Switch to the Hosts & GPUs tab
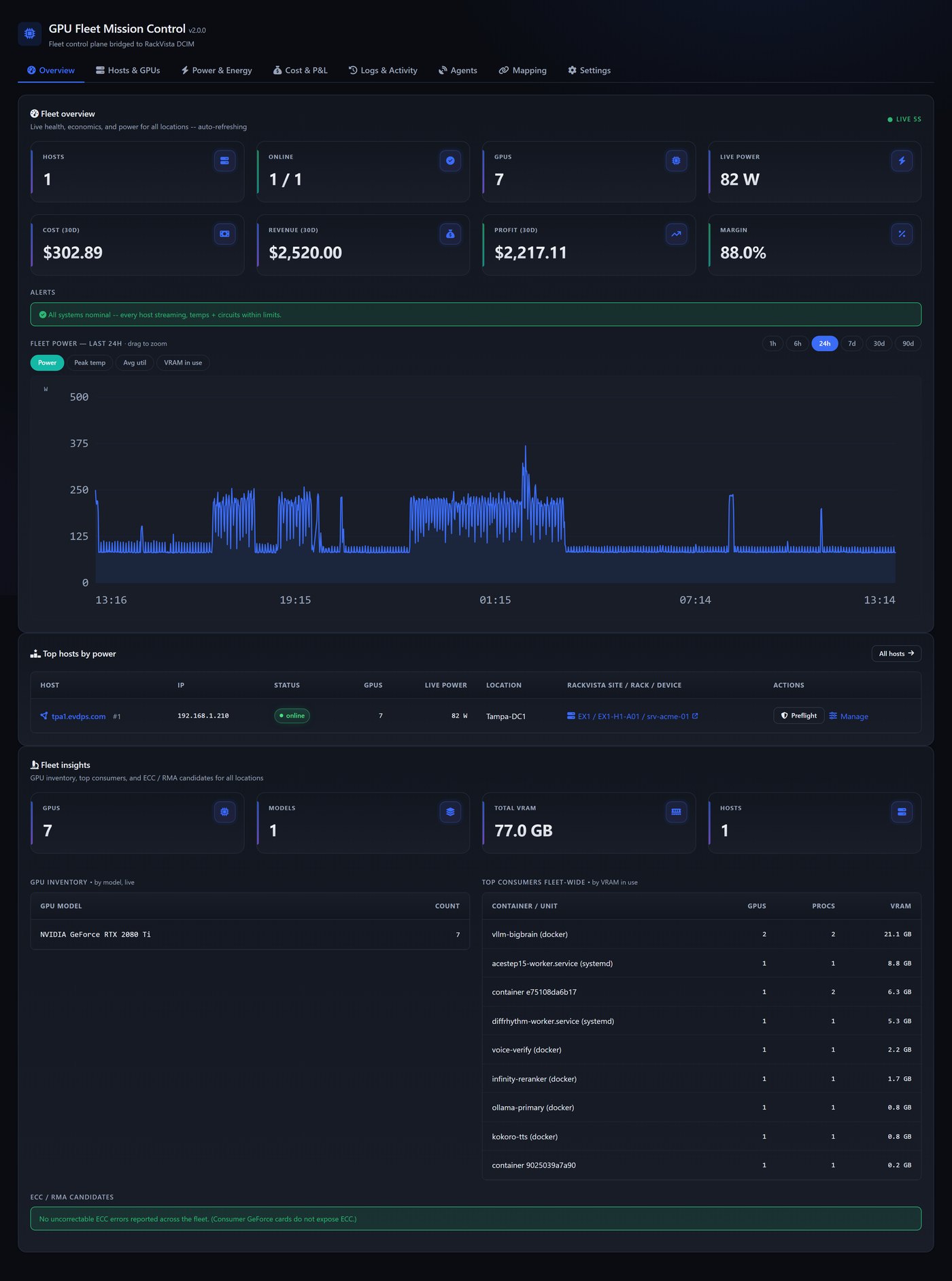The height and width of the screenshot is (1281, 952). (x=128, y=71)
